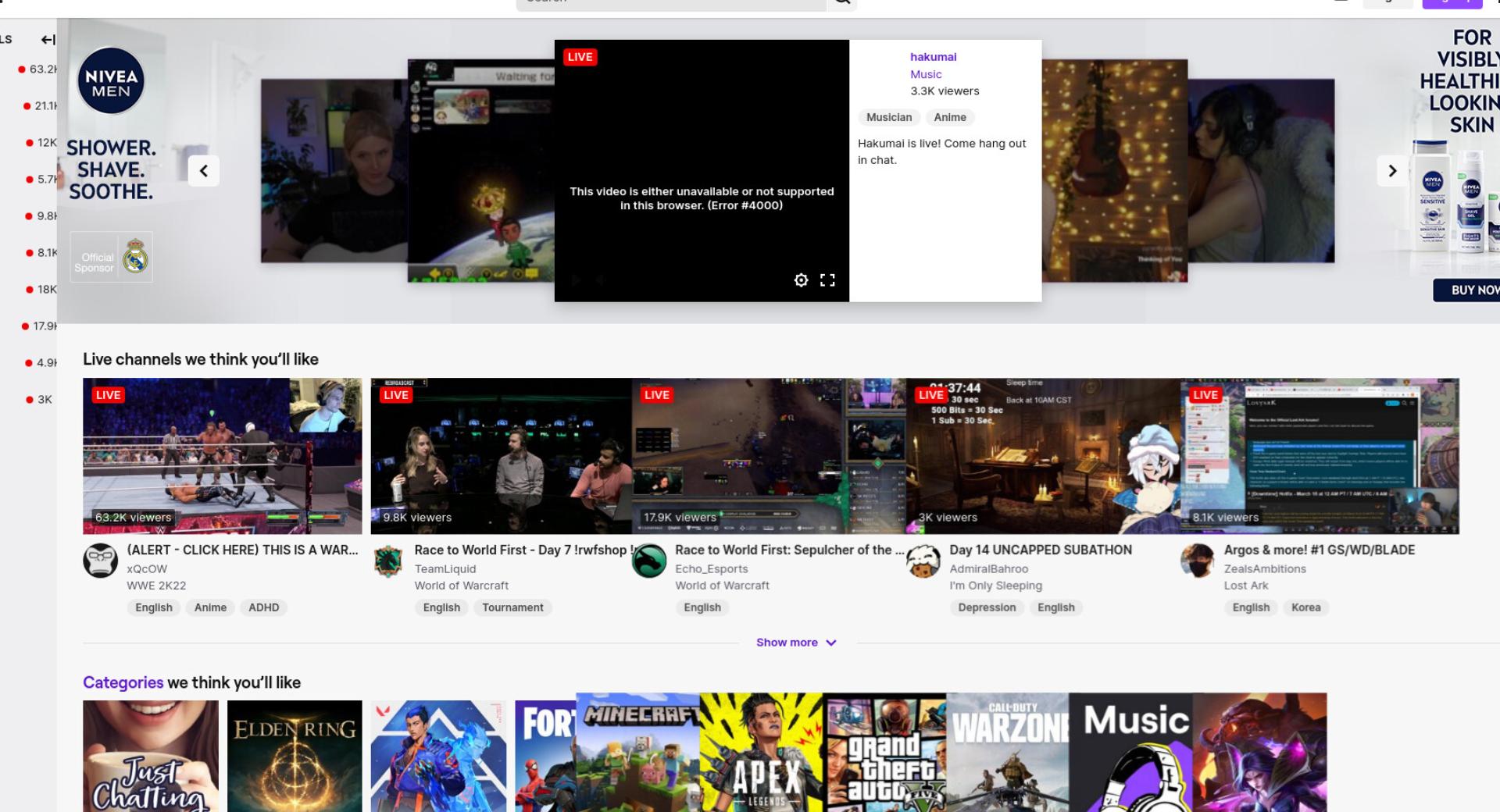
Task: Open WWE 2K22 game link
Action: (x=156, y=586)
